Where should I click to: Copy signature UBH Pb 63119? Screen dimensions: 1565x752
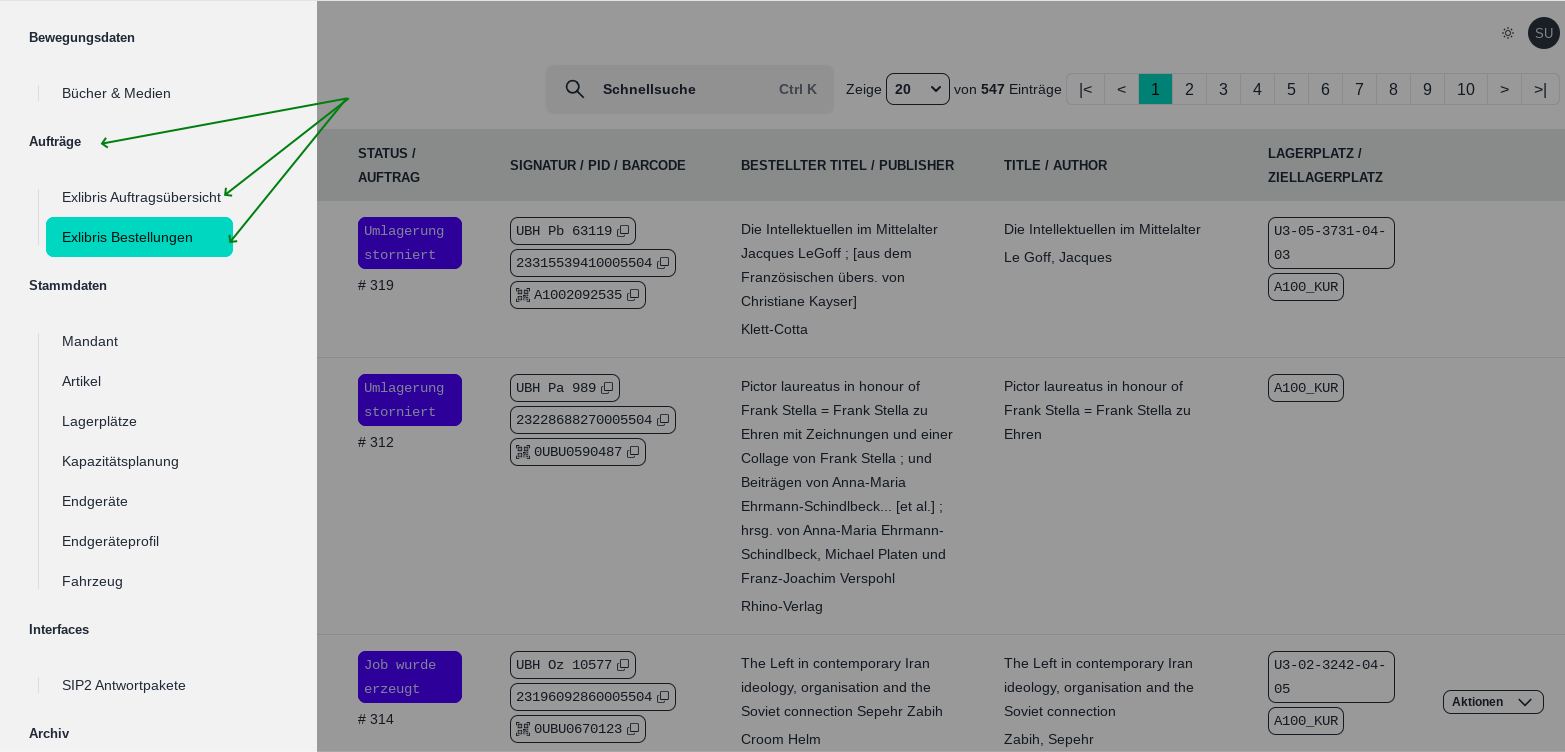(623, 231)
